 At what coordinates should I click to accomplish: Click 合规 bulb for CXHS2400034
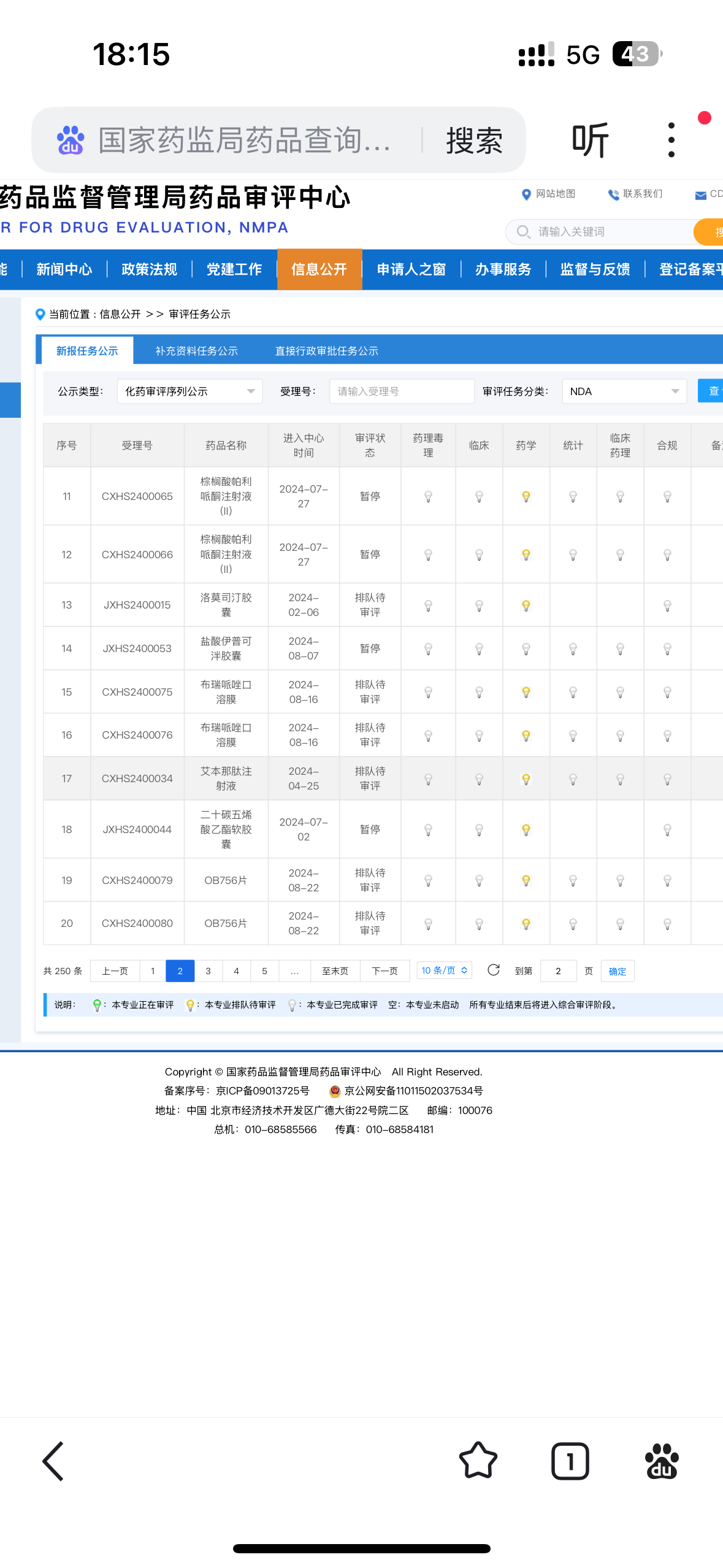(x=668, y=780)
